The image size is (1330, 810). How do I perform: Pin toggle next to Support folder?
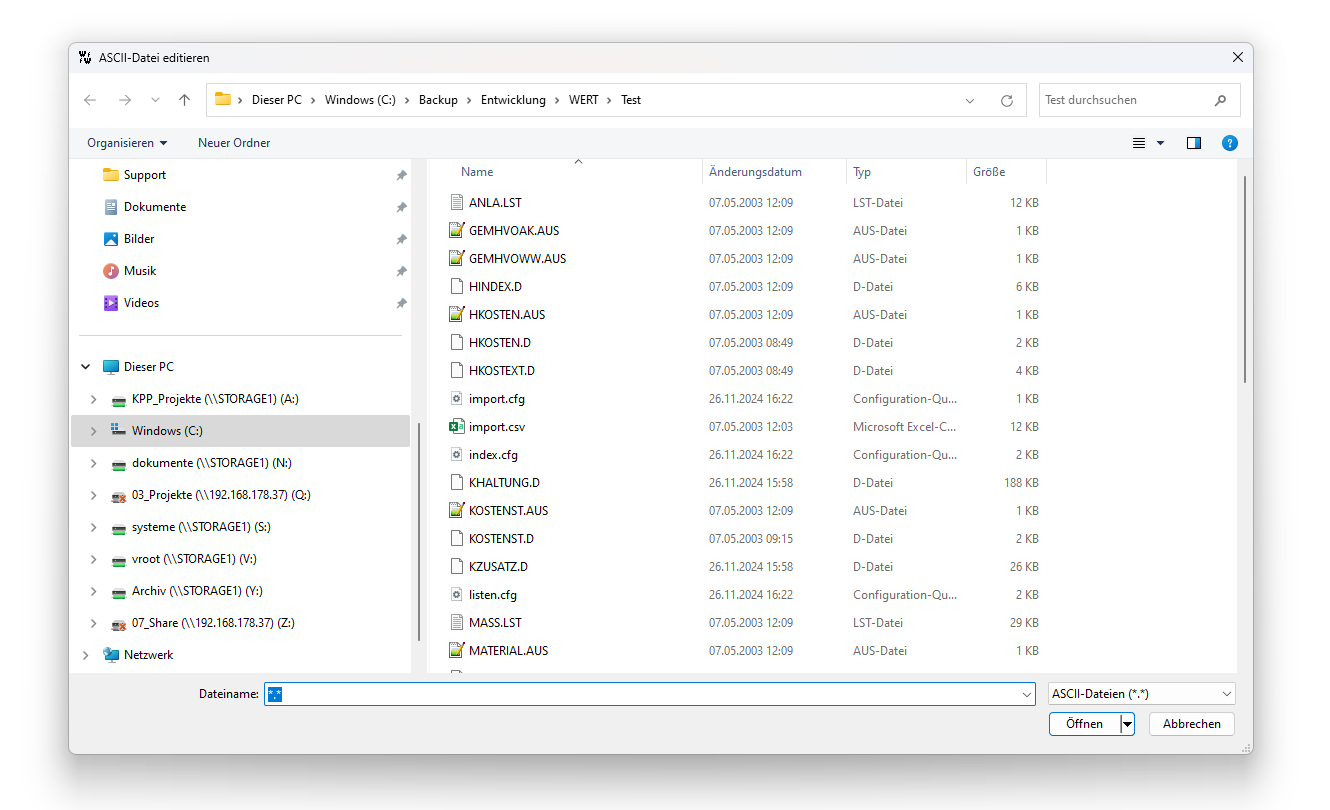[x=401, y=175]
